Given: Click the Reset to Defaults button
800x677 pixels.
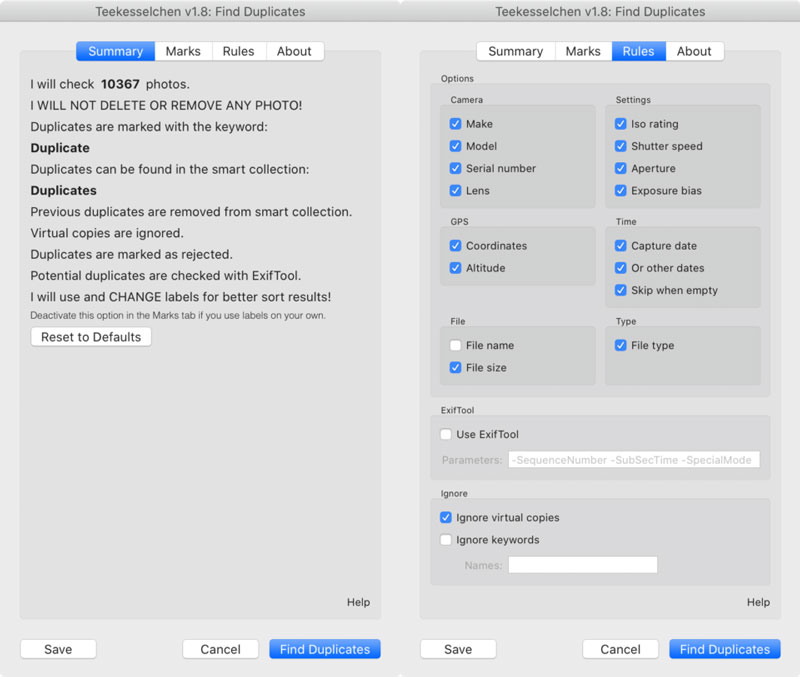Looking at the screenshot, I should coord(91,337).
